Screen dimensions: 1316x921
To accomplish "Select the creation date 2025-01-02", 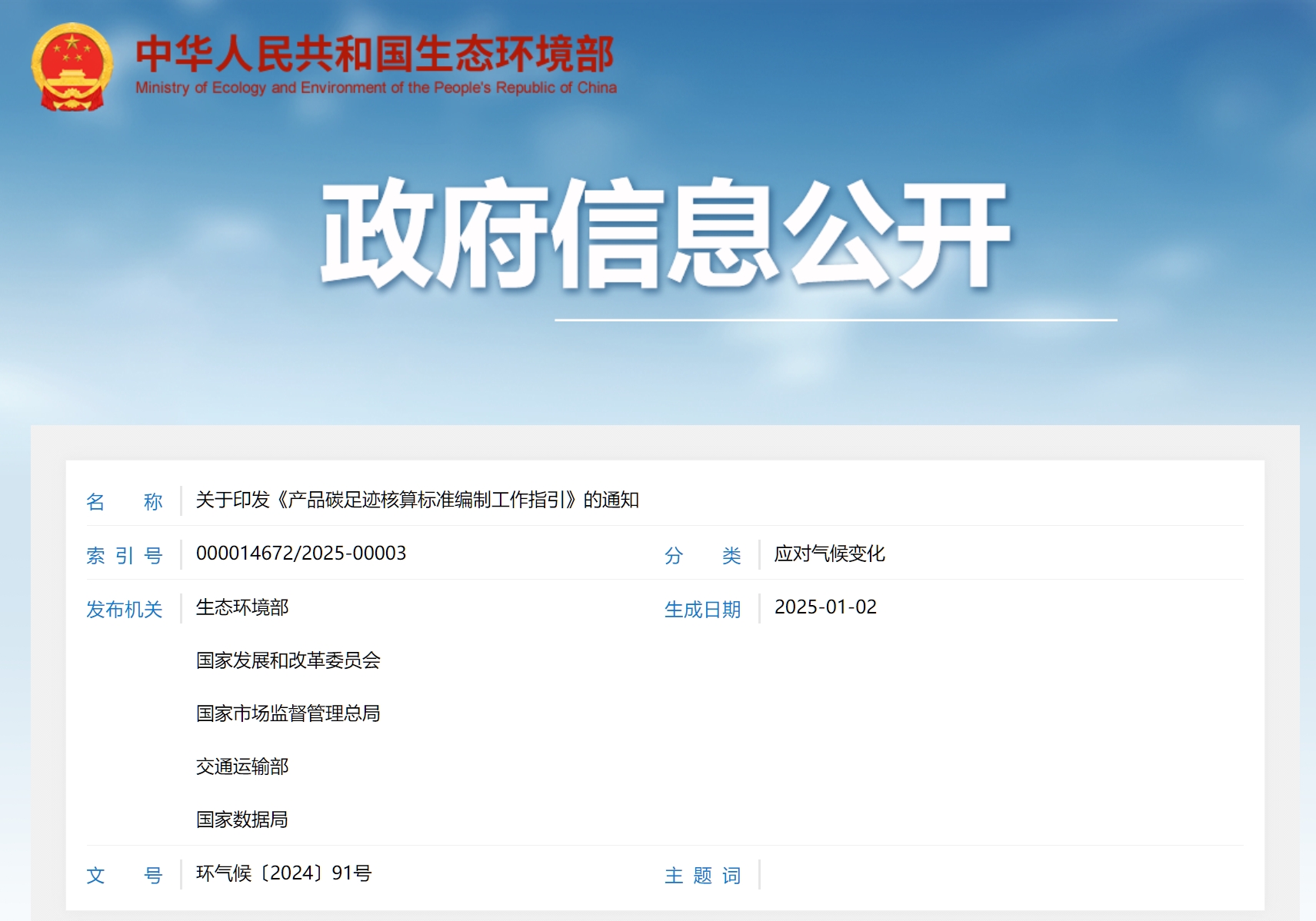I will click(x=825, y=607).
